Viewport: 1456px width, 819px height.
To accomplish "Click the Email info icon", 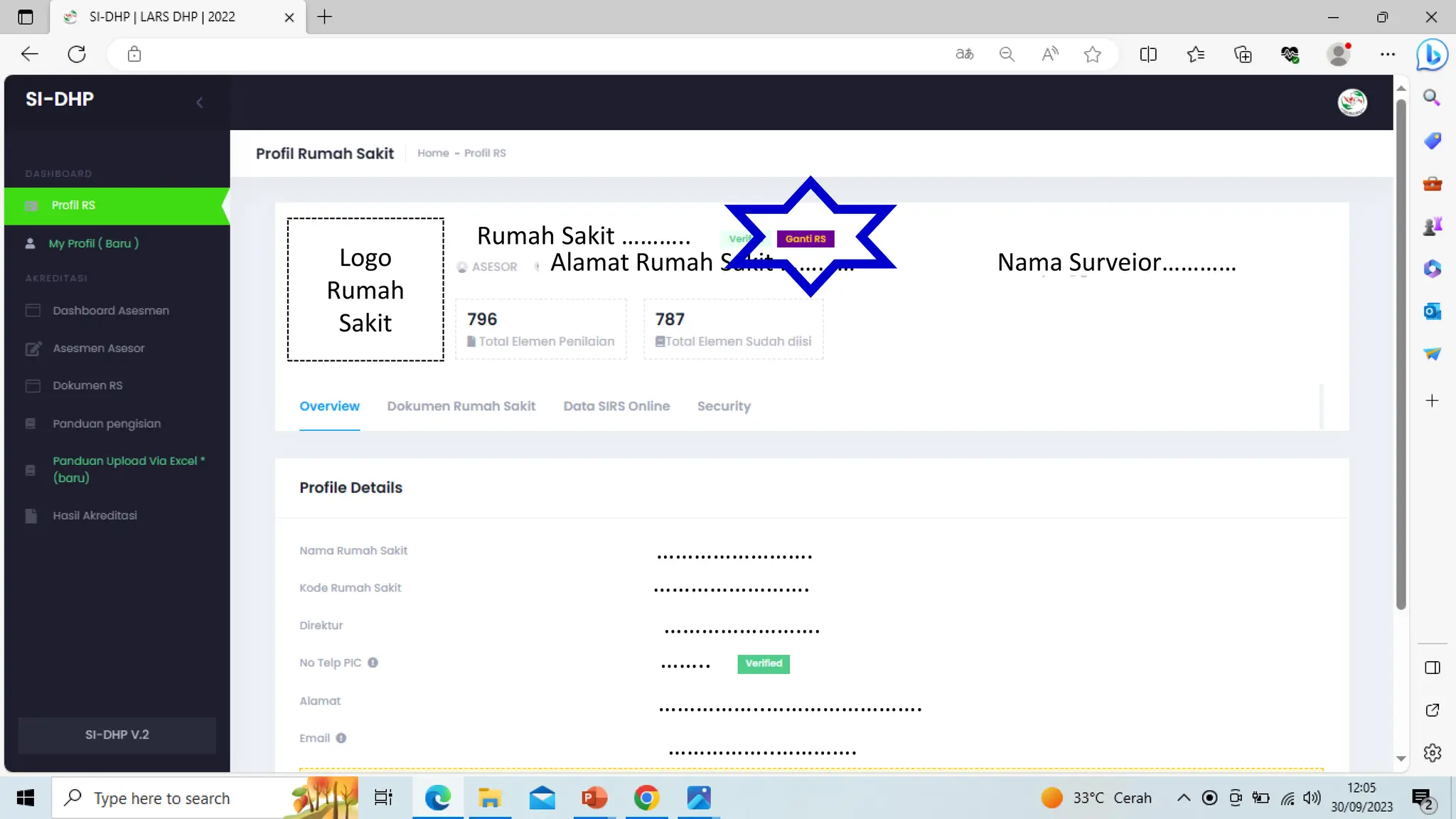I will [x=341, y=738].
